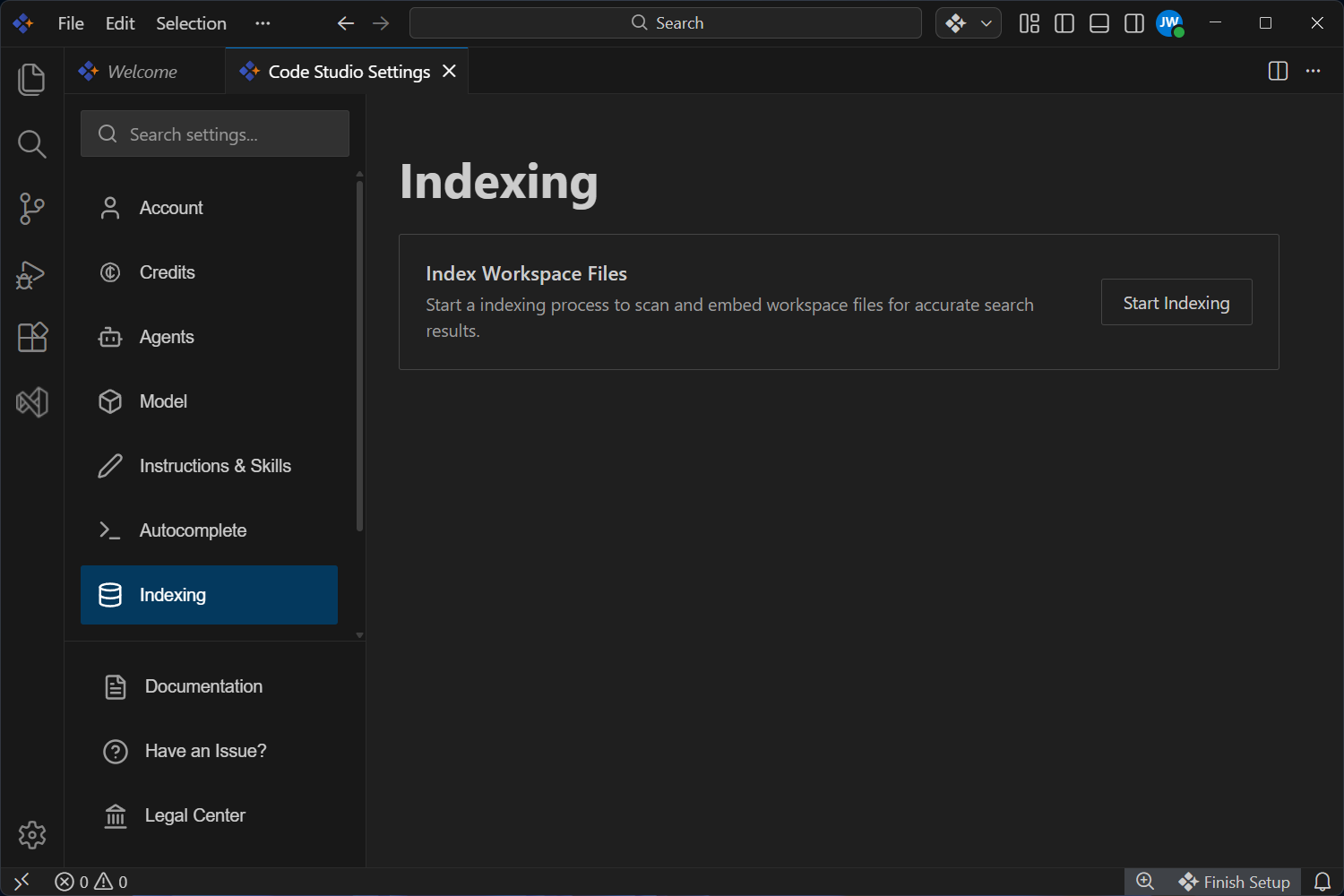Toggle the bottom panel
1344x896 pixels.
(1099, 23)
